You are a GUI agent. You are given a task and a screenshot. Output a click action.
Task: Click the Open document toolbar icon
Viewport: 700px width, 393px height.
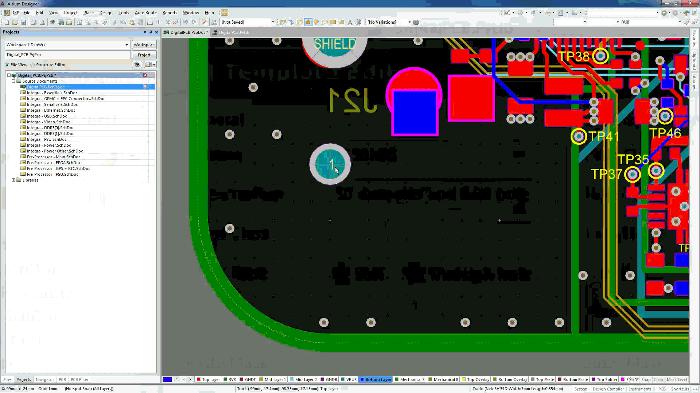click(15, 22)
